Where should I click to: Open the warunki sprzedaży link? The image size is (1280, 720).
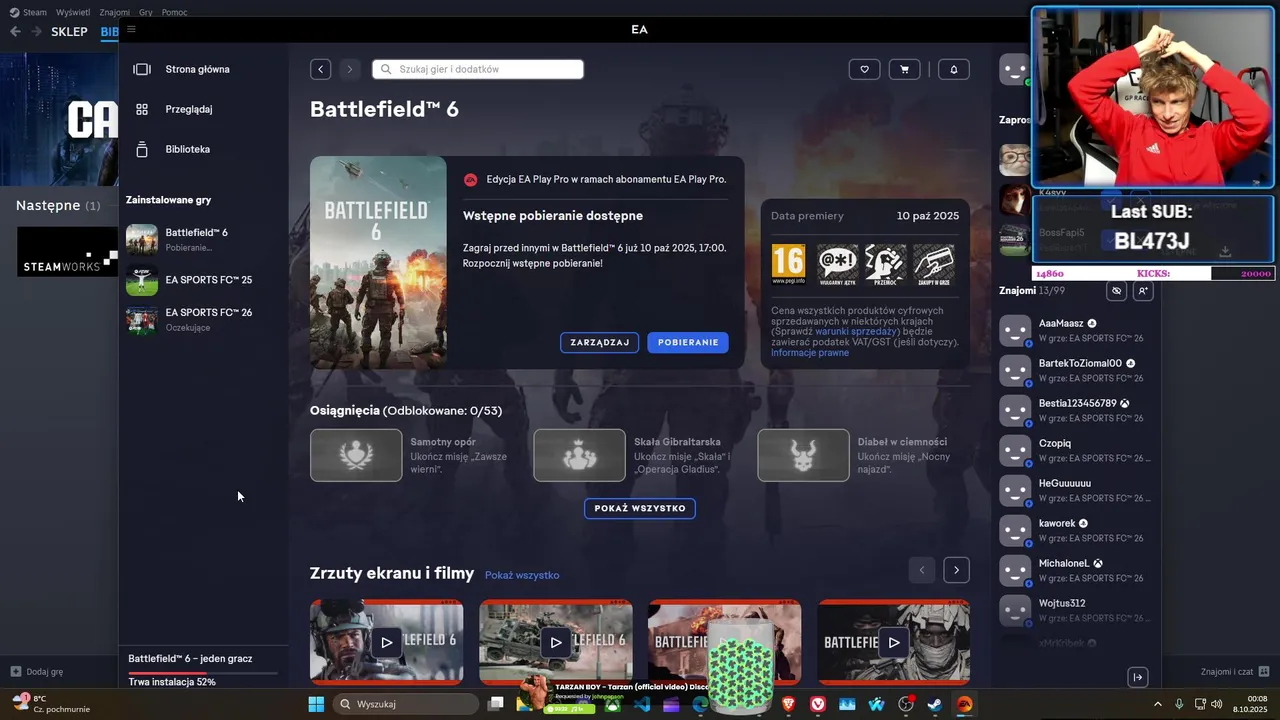click(x=856, y=331)
